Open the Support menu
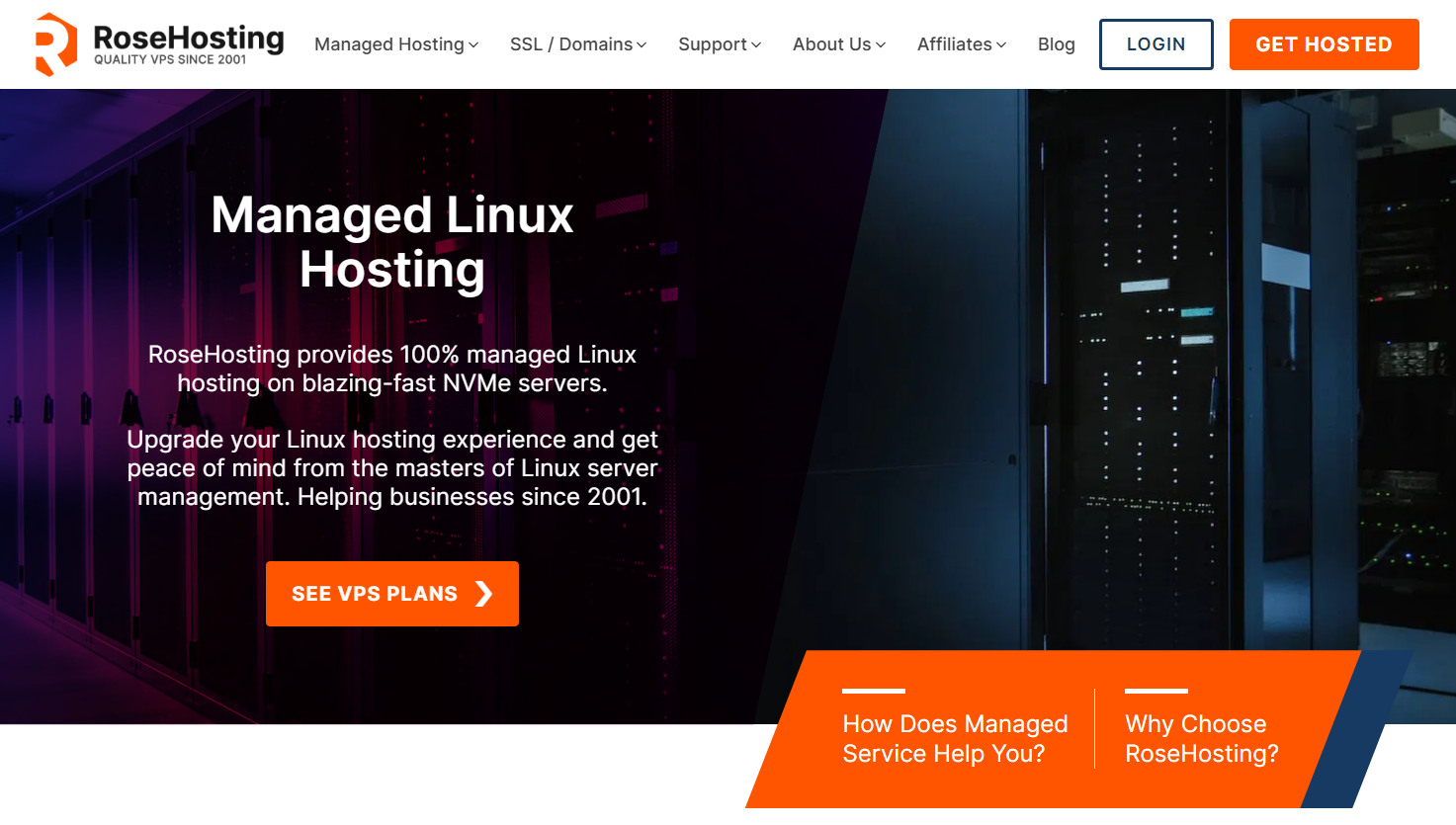Viewport: 1456px width, 825px height. pos(712,44)
